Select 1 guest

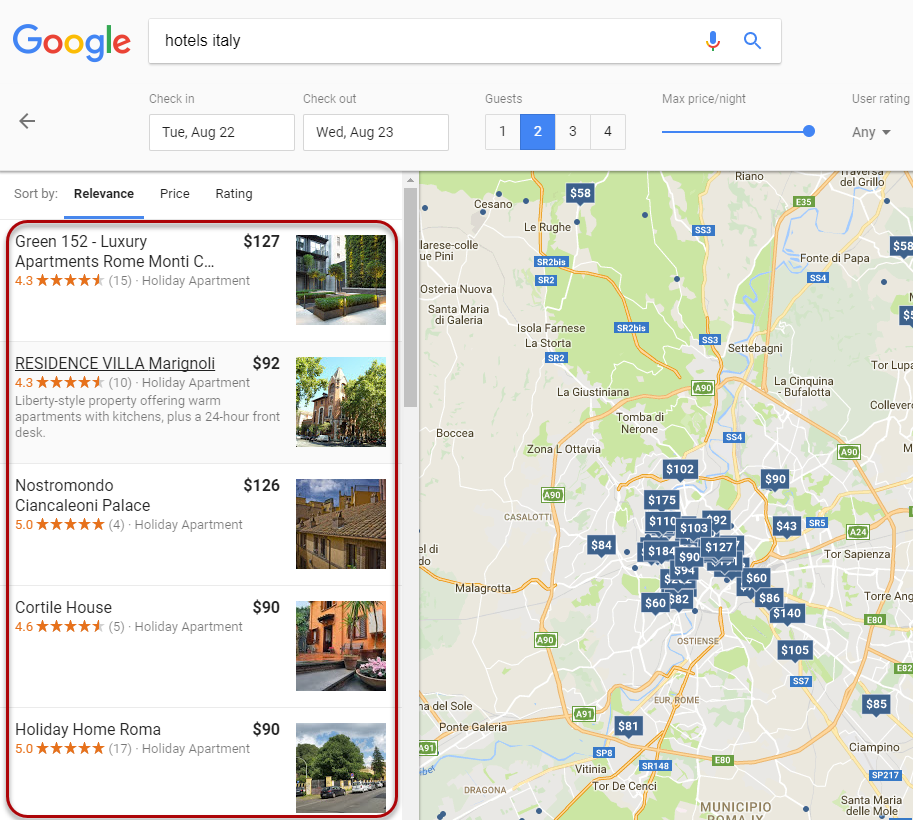pyautogui.click(x=502, y=132)
